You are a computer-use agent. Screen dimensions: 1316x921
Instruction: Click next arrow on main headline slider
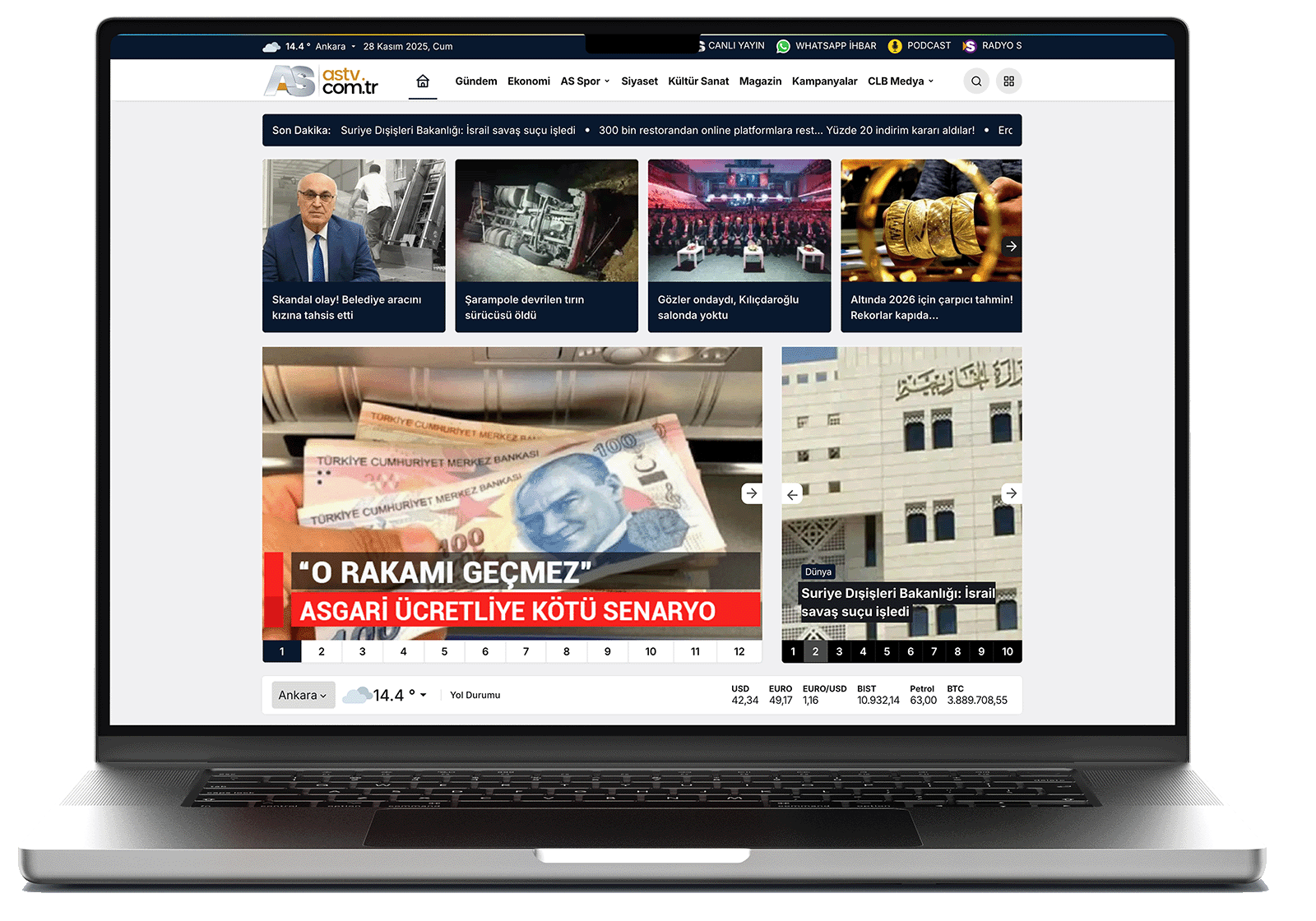[751, 493]
